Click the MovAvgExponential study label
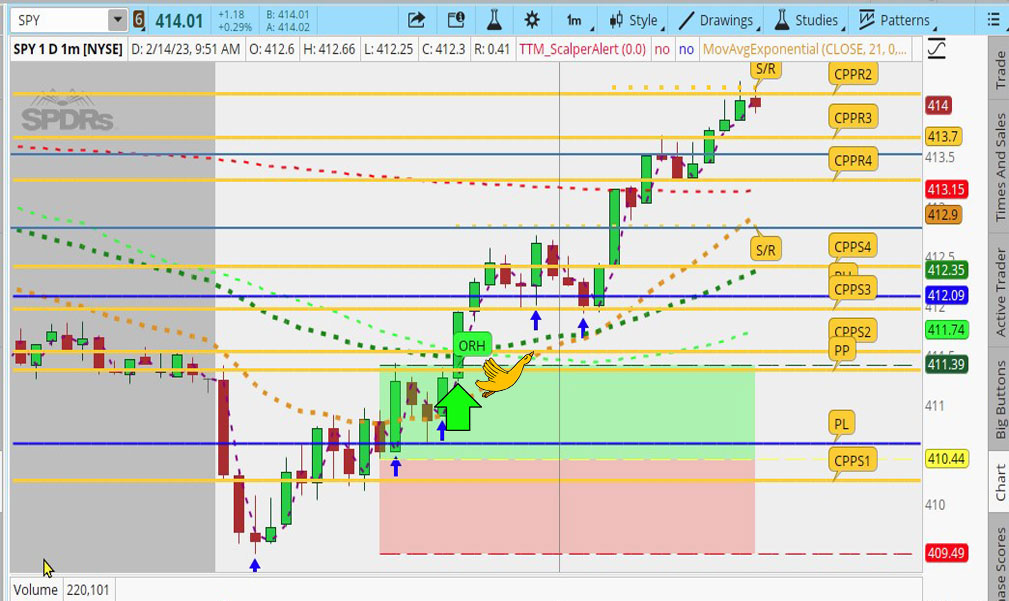This screenshot has width=1009, height=601. click(806, 49)
